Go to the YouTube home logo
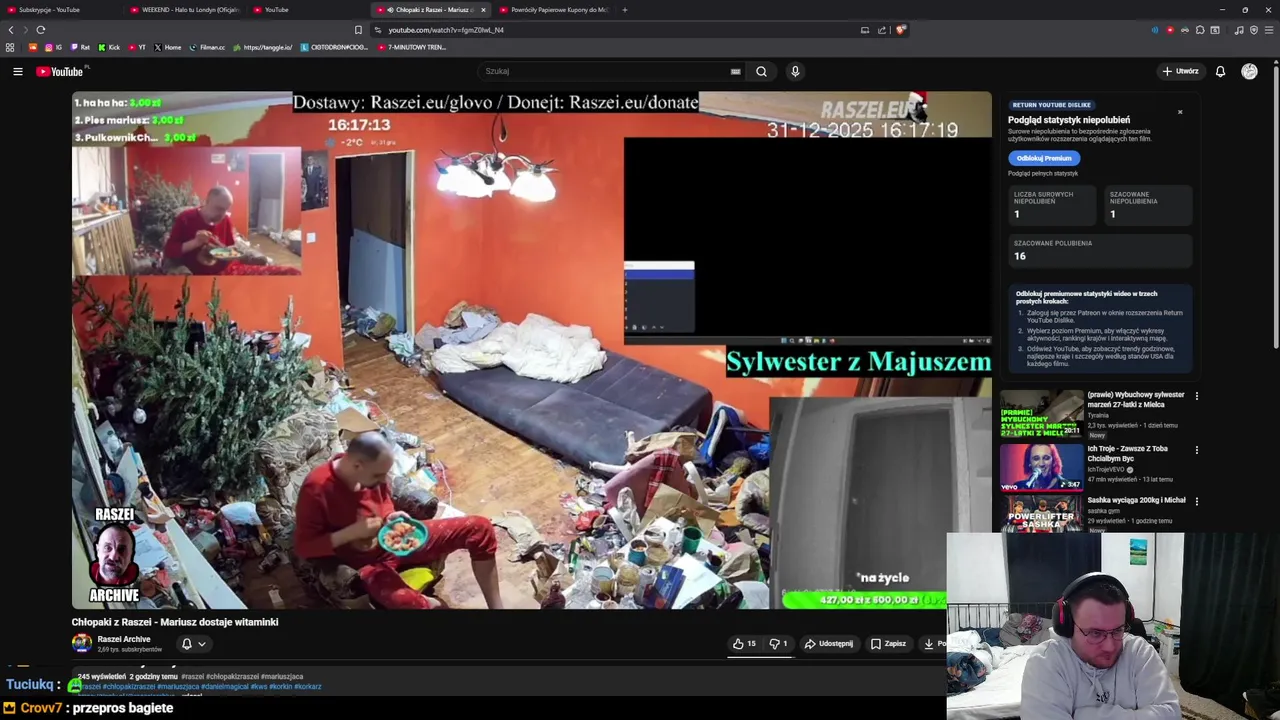Image resolution: width=1280 pixels, height=720 pixels. tap(62, 71)
